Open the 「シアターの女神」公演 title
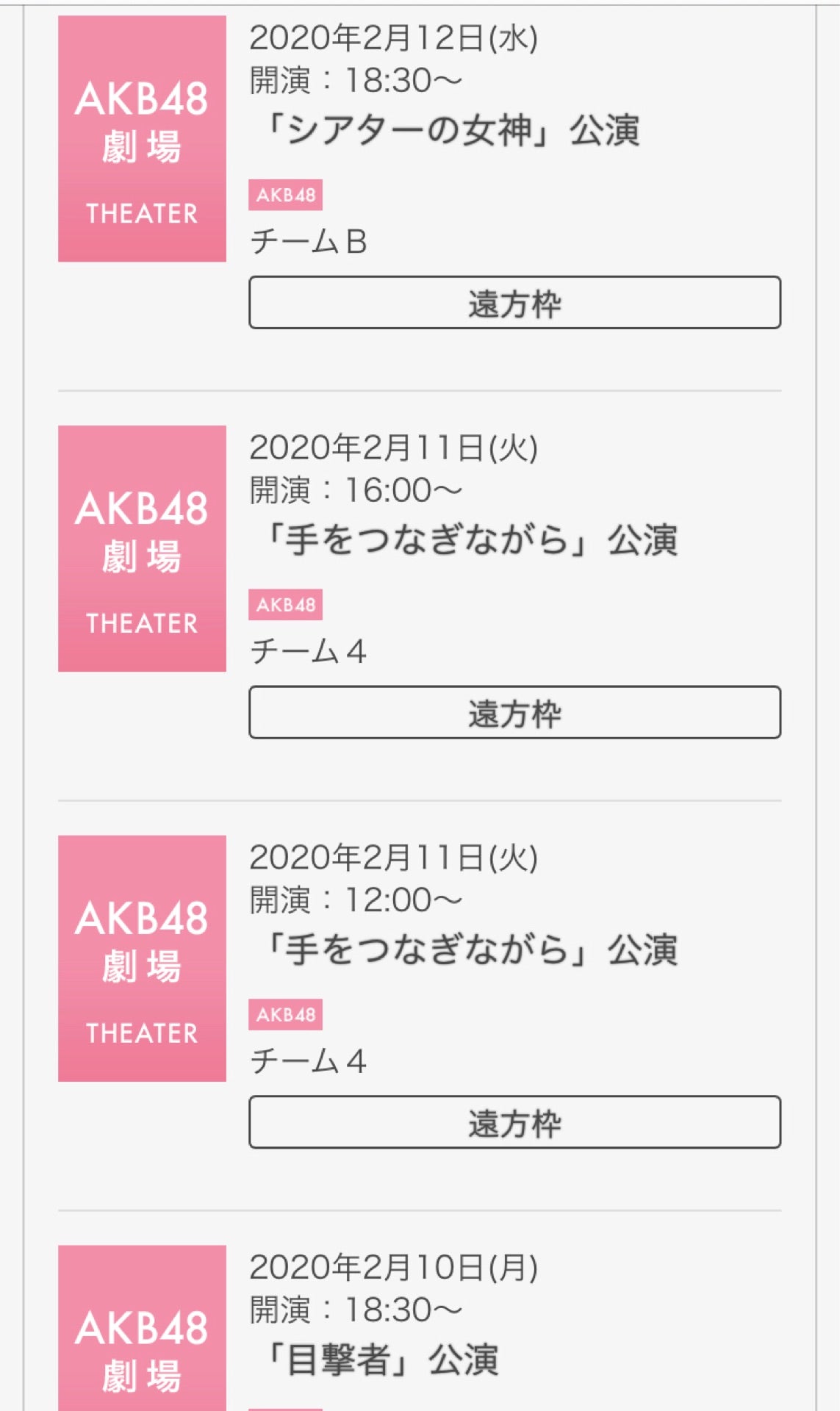The width and height of the screenshot is (840, 1411). (450, 131)
